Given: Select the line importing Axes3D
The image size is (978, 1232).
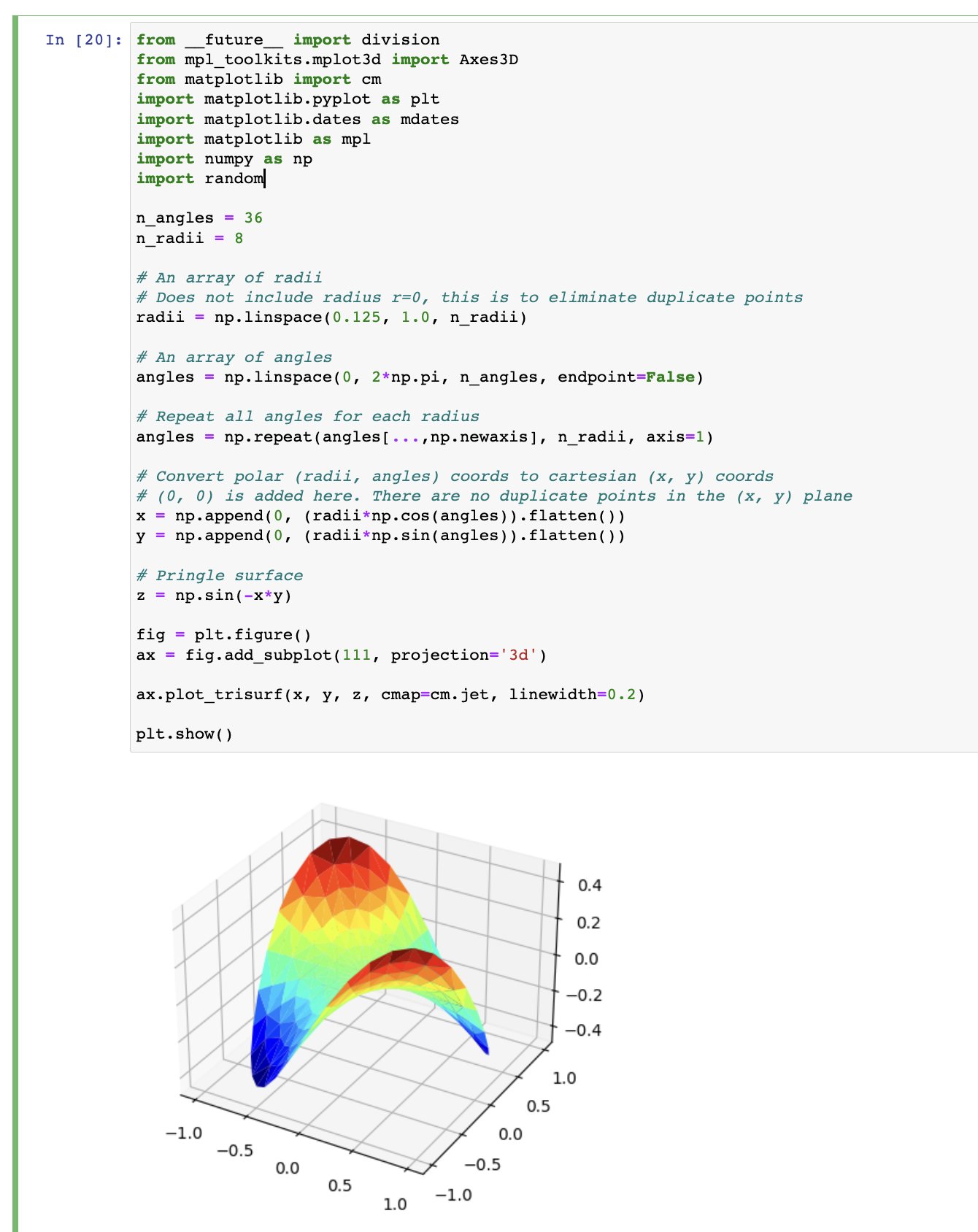Looking at the screenshot, I should tap(327, 60).
